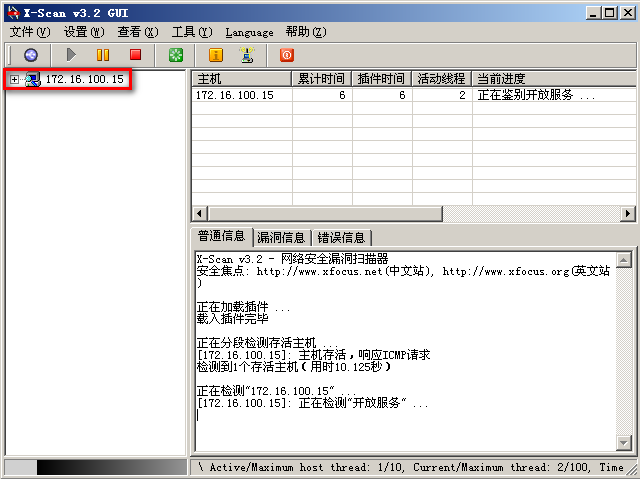Pause the running scan
Image resolution: width=640 pixels, height=479 pixels.
click(x=103, y=55)
